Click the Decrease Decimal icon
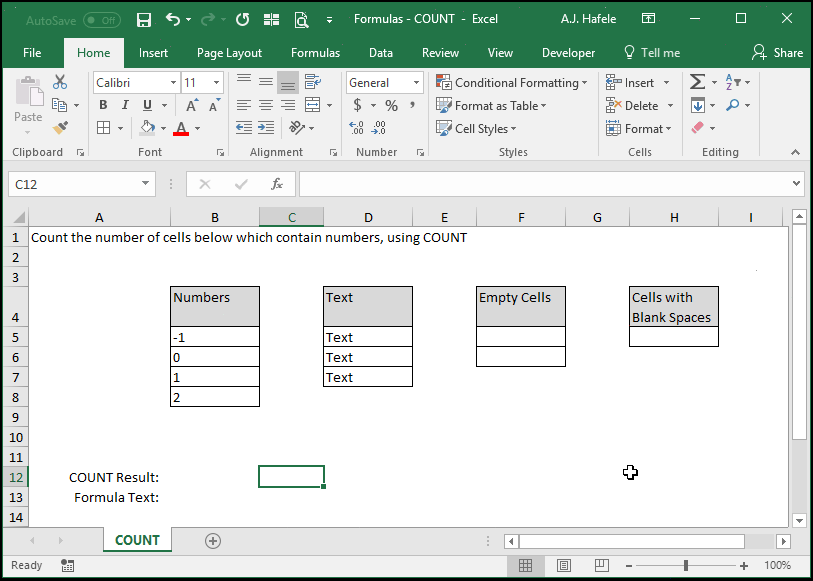The image size is (813, 581). [379, 127]
